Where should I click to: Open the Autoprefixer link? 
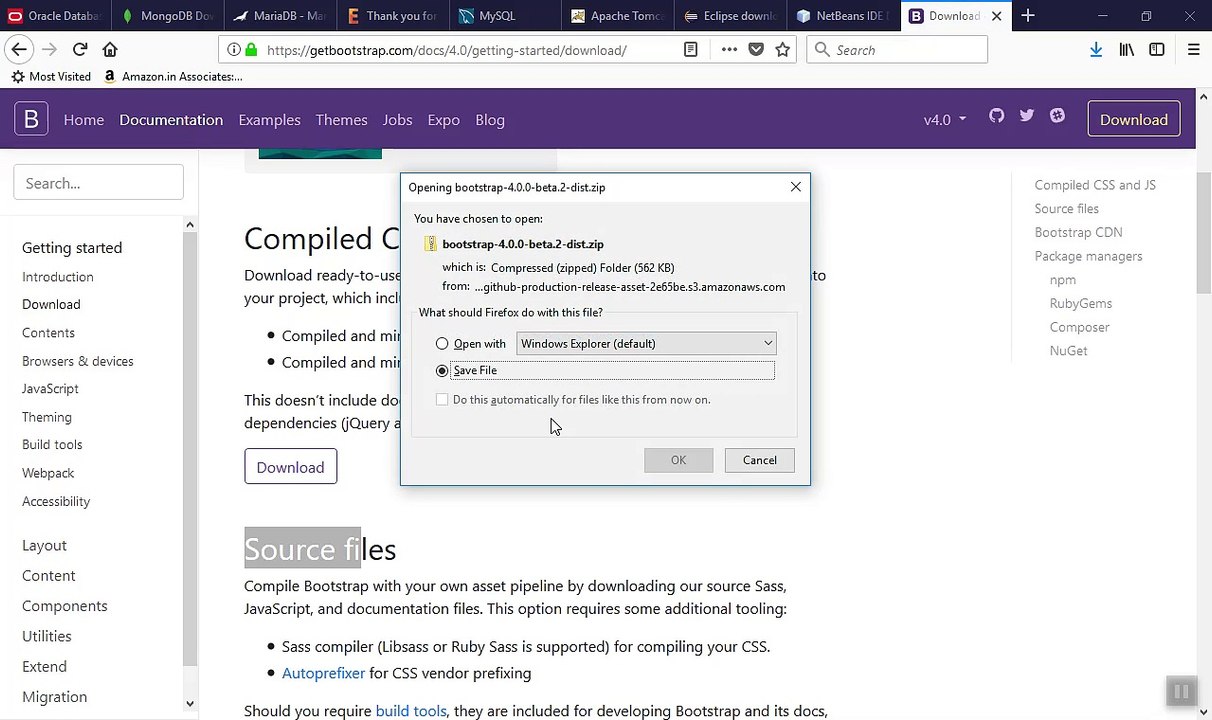pyautogui.click(x=323, y=673)
